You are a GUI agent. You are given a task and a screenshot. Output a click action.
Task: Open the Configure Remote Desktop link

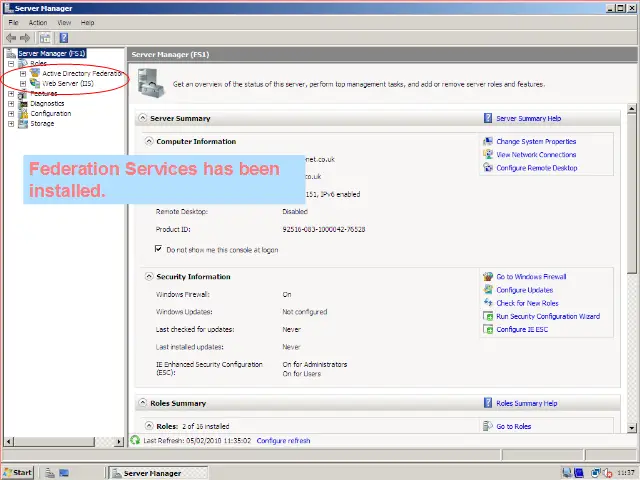[537, 168]
